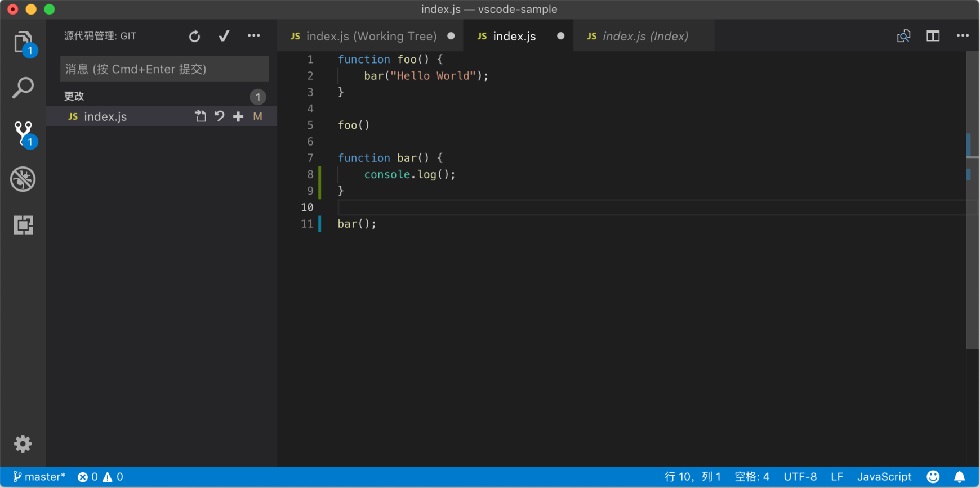Toggle split editor layout

pyautogui.click(x=932, y=36)
